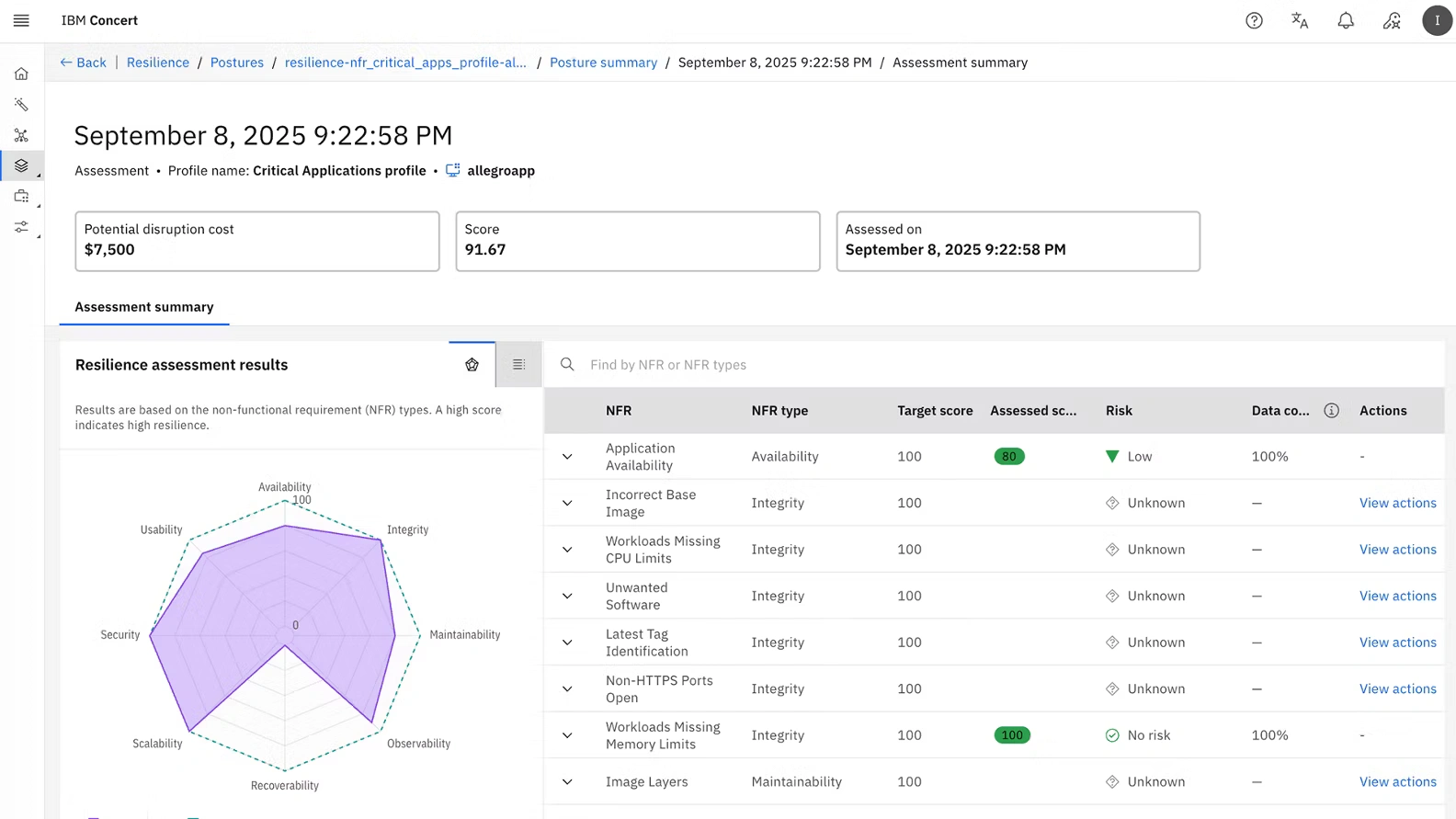Click the help question mark icon
Viewport: 1456px width, 819px height.
click(1254, 20)
